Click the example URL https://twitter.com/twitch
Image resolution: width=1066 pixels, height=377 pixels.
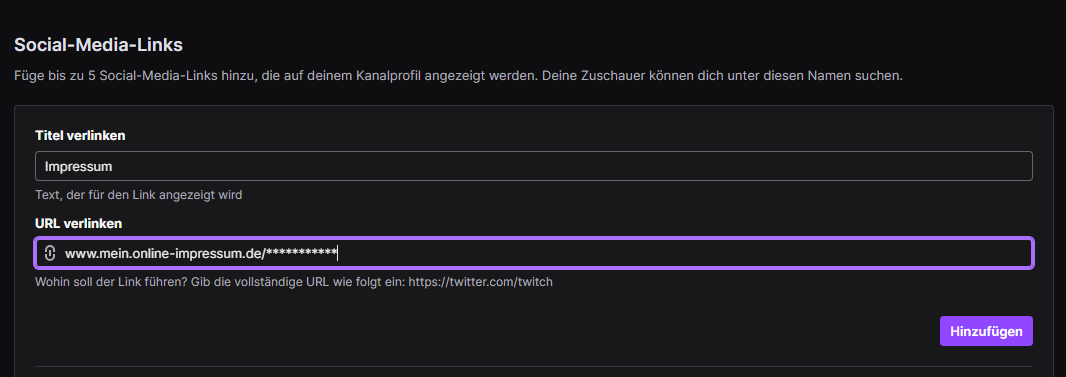[x=480, y=282]
